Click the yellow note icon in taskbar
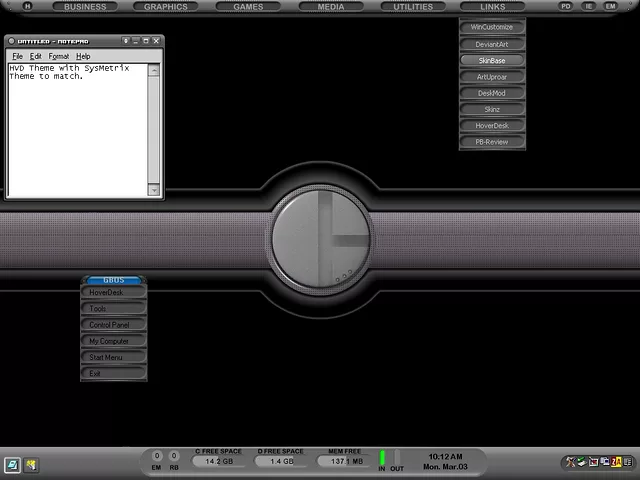This screenshot has width=640, height=480. [31, 464]
